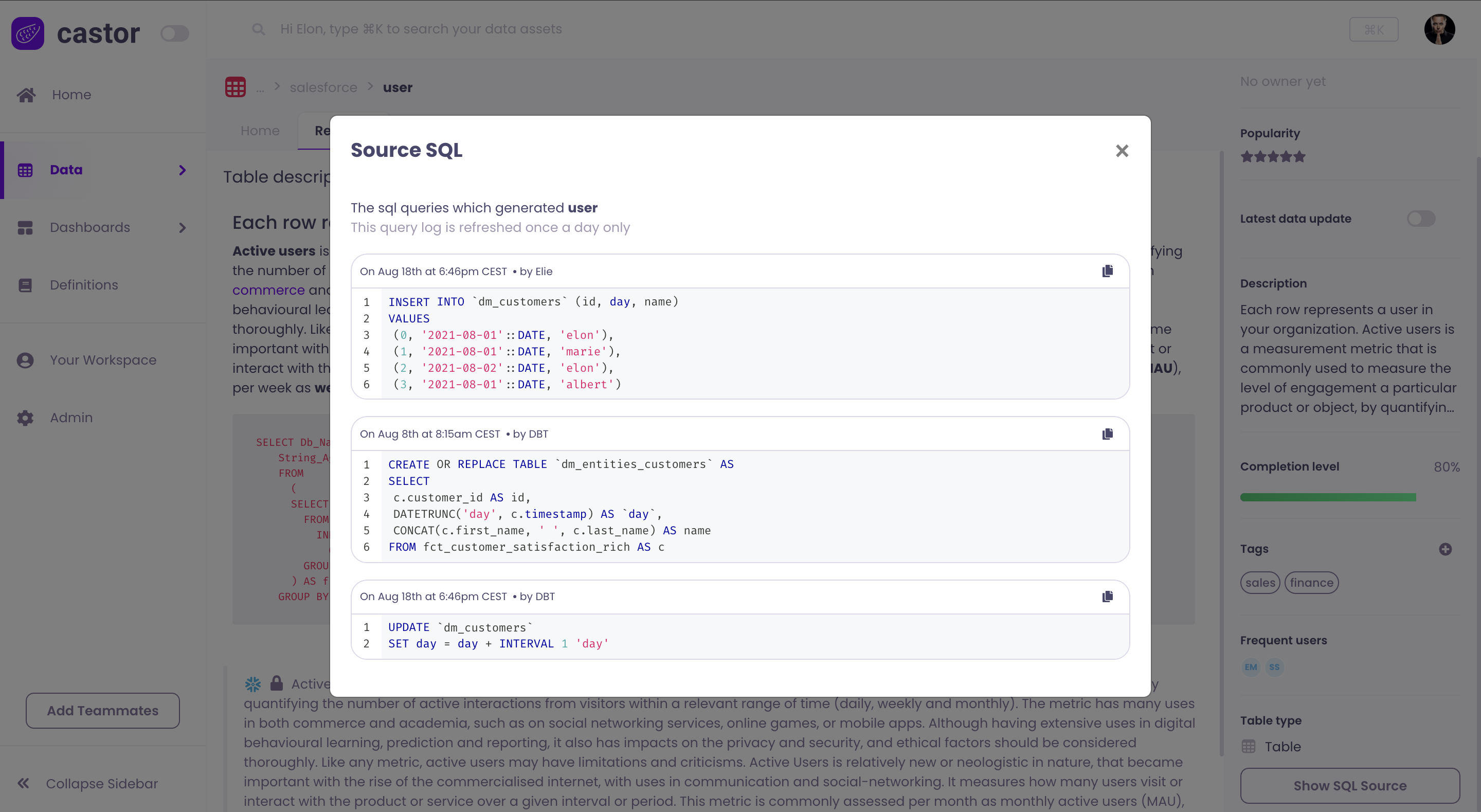Viewport: 1481px width, 812px height.
Task: Collapse Sidebar using double chevron
Action: point(24,783)
